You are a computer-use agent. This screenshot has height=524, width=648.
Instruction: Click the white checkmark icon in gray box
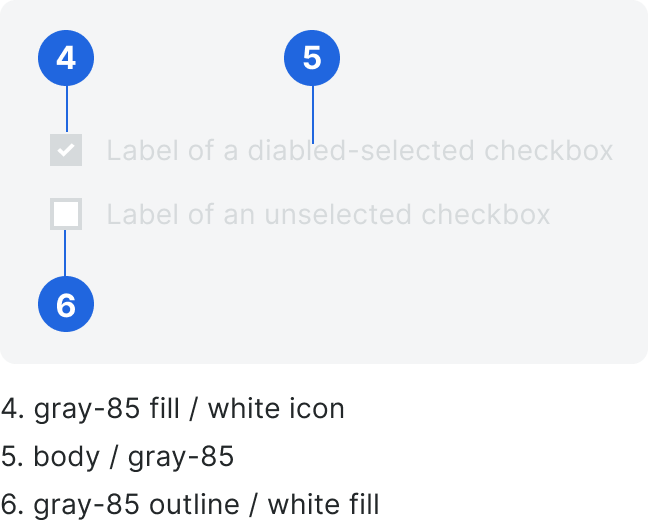tap(66, 150)
